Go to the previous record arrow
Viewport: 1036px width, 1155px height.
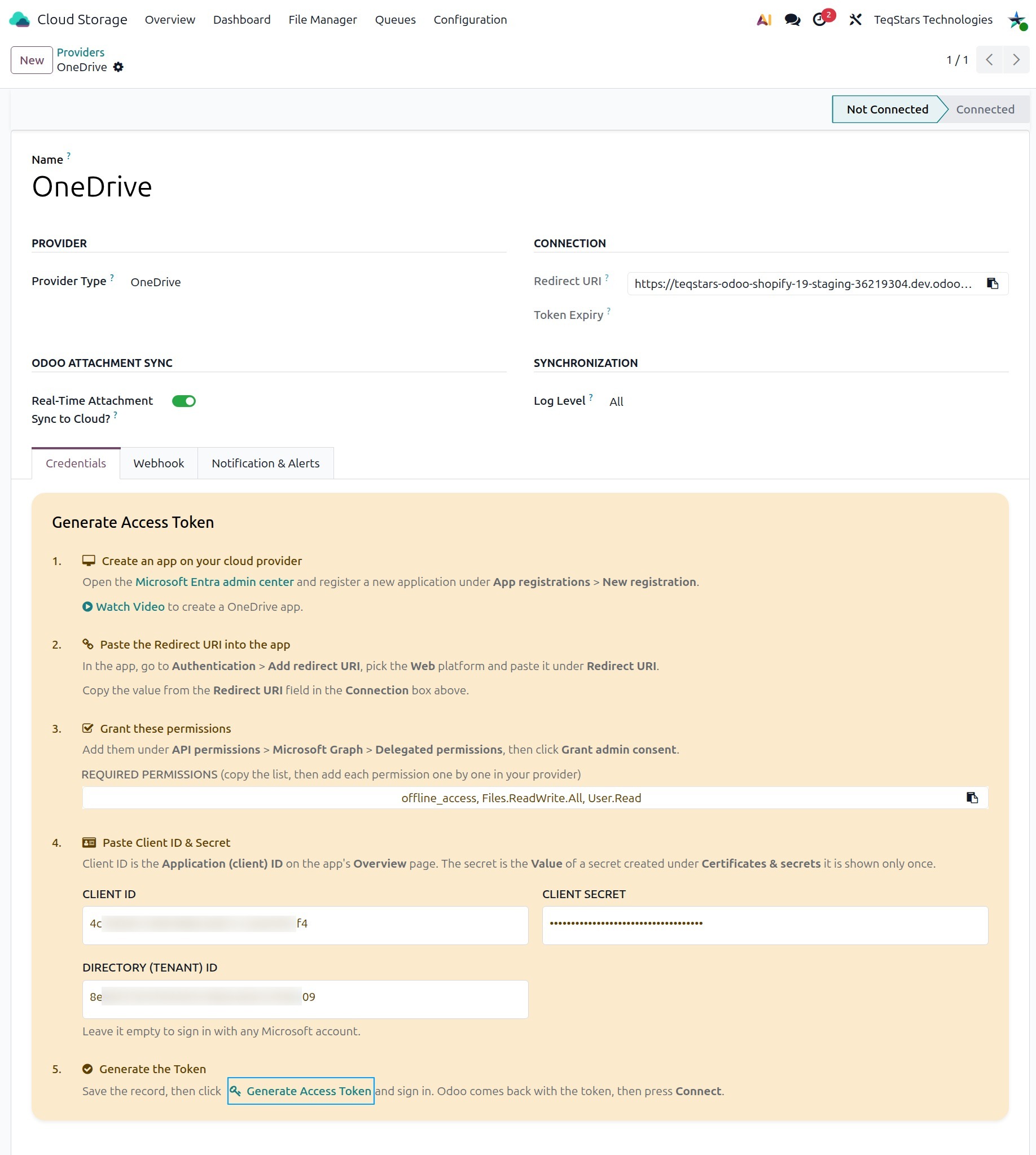989,60
